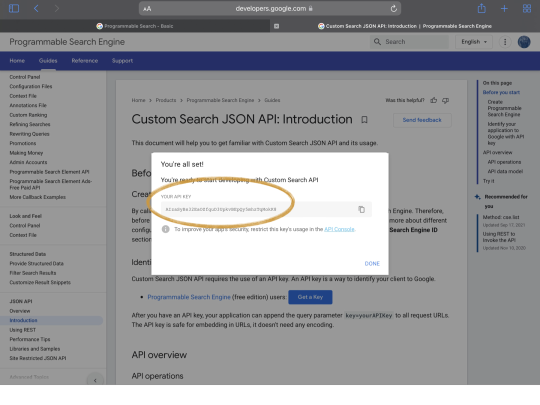Open the API Console link
This screenshot has width=540, height=405.
(x=339, y=229)
